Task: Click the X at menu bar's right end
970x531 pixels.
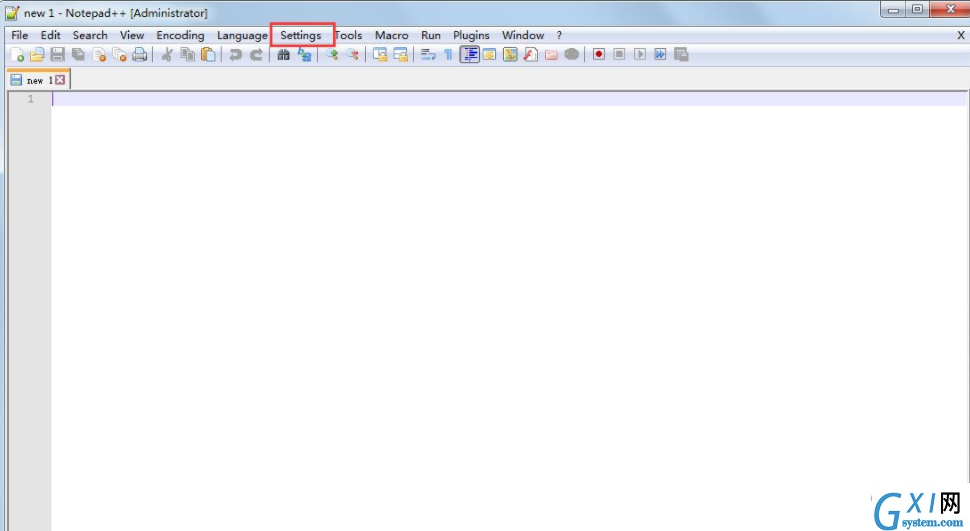Action: 961,35
